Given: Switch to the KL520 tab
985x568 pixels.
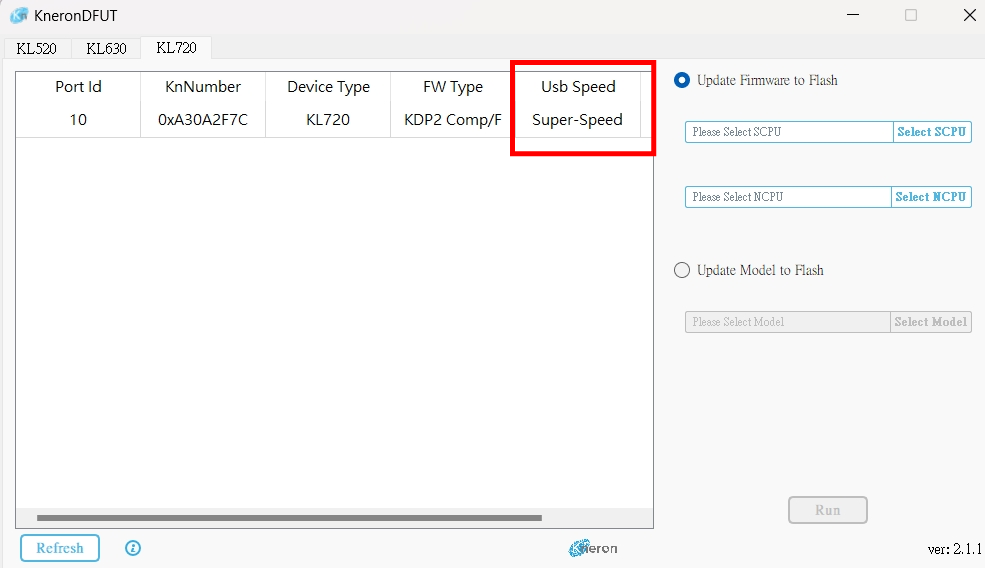Looking at the screenshot, I should 36,48.
